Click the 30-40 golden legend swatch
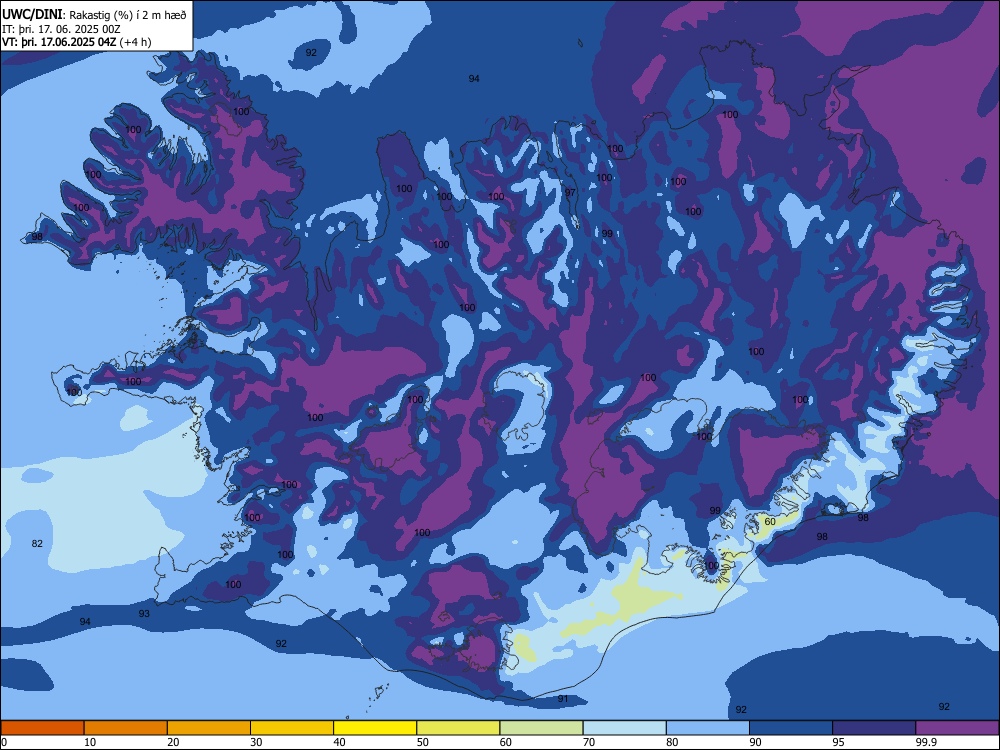This screenshot has width=1000, height=750. [x=292, y=728]
